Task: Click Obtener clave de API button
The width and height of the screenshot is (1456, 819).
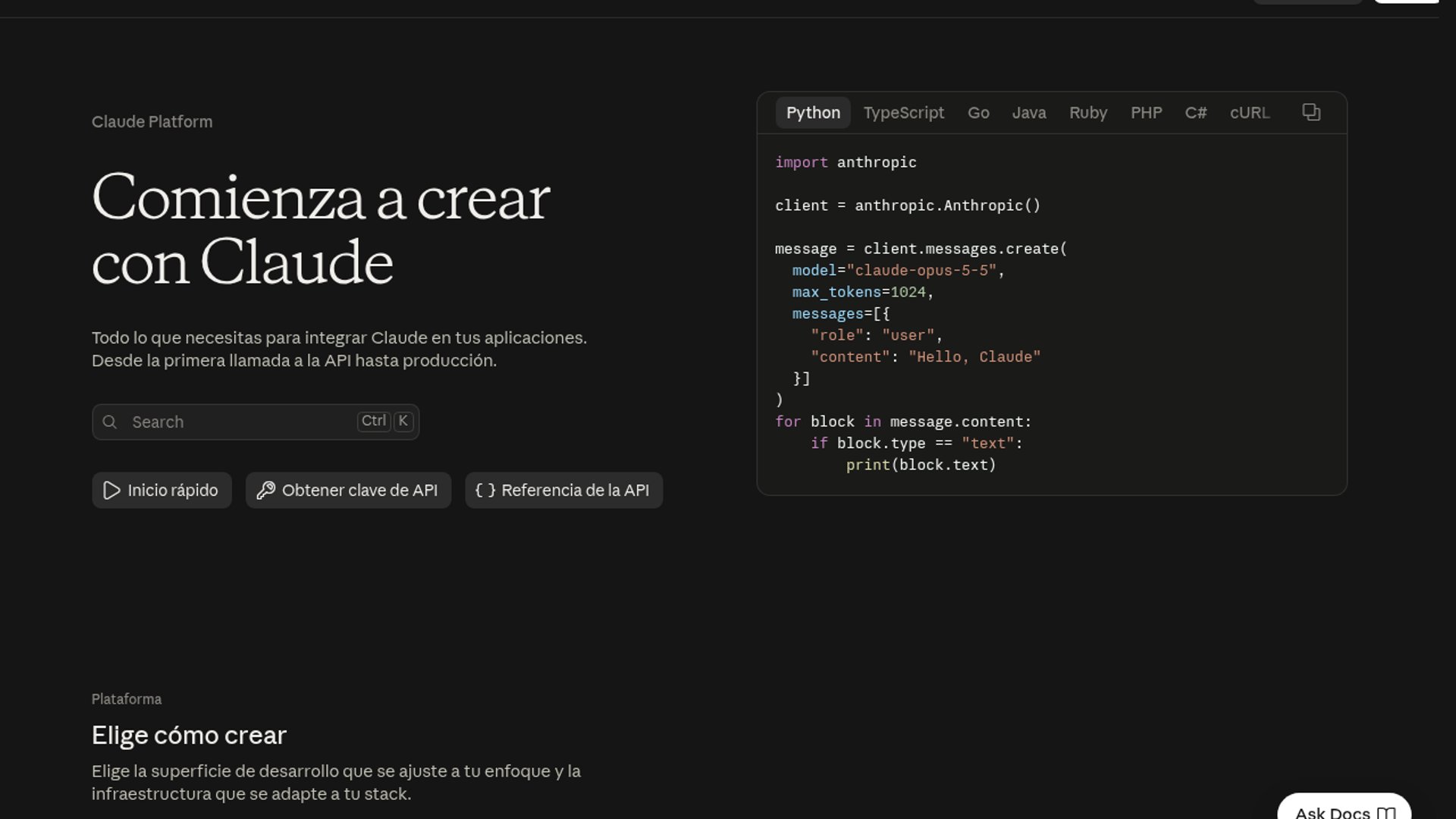Action: click(348, 491)
